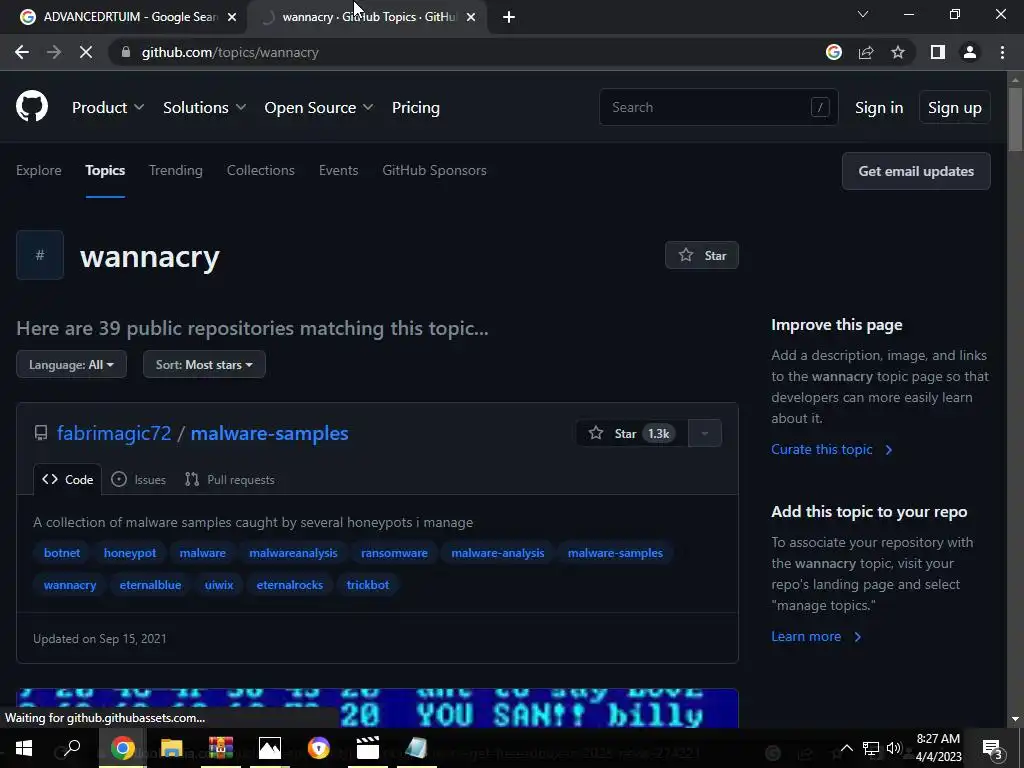Click the ransomware topic tag

pyautogui.click(x=394, y=552)
